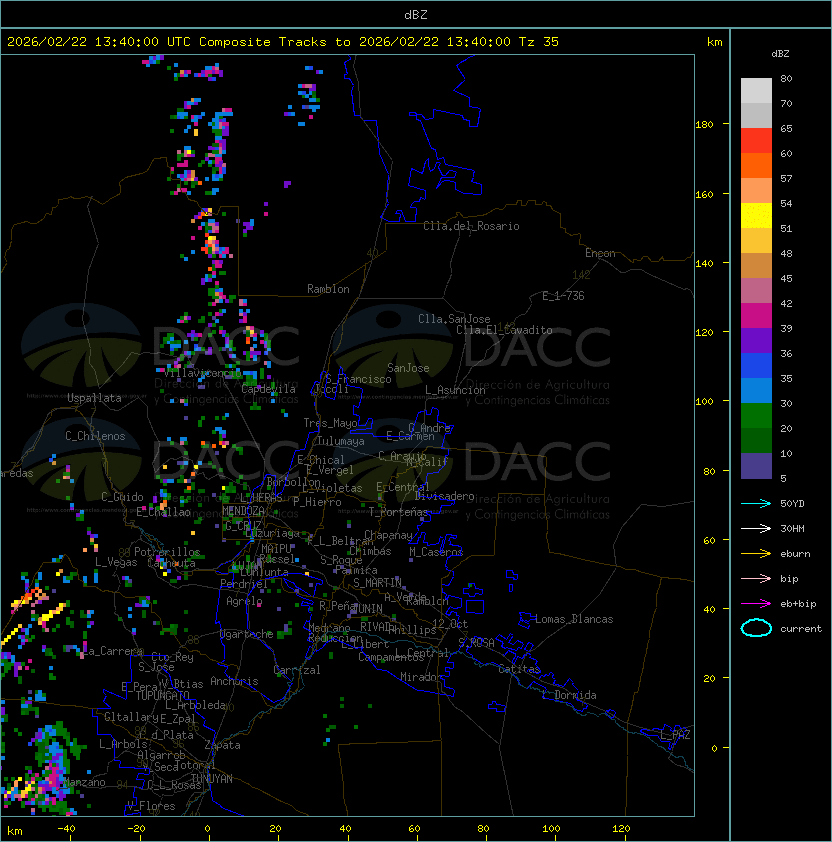The height and width of the screenshot is (842, 832).
Task: Click the 'Carrizal' map label
Action: coord(296,670)
